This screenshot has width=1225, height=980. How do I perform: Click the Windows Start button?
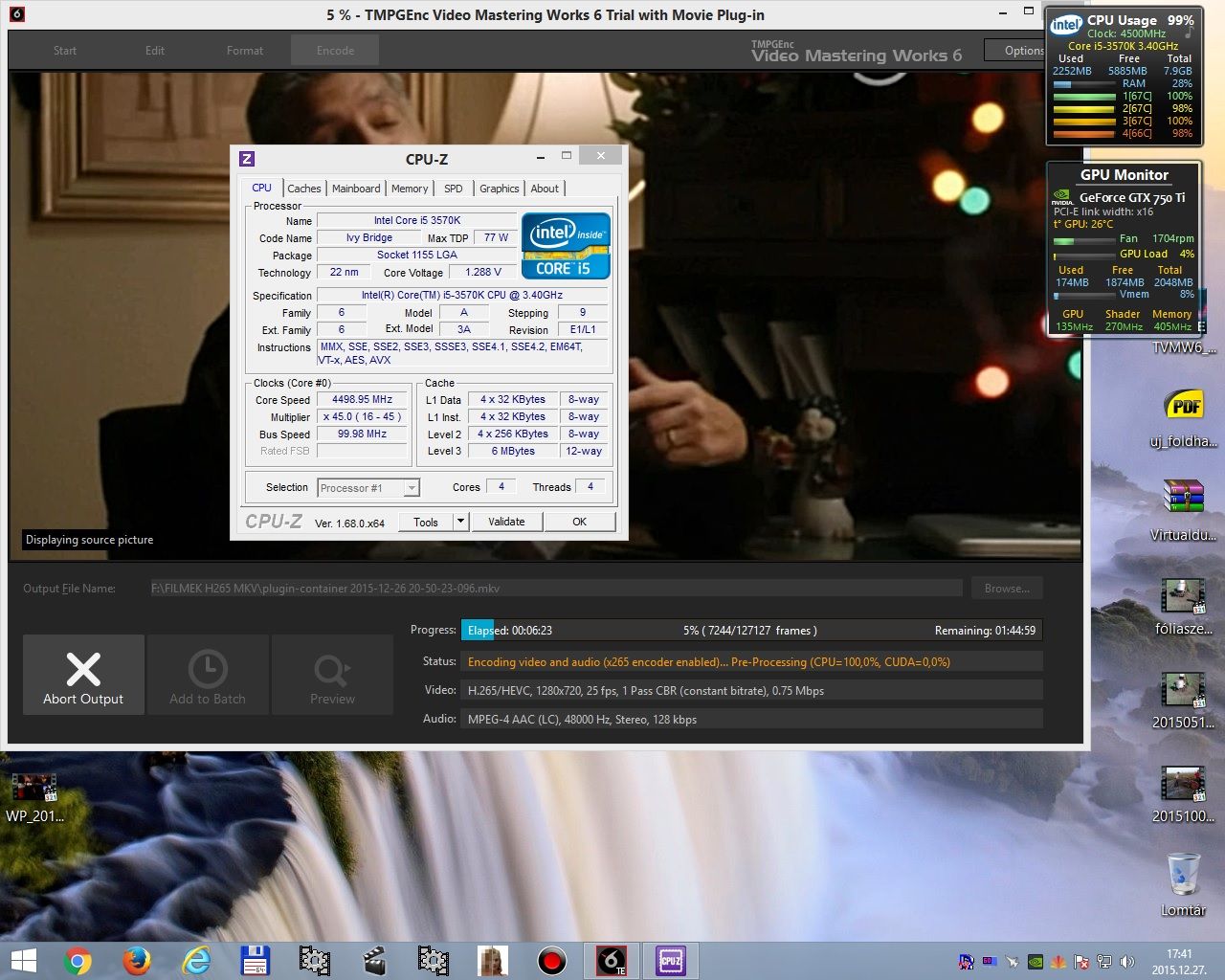[x=23, y=961]
